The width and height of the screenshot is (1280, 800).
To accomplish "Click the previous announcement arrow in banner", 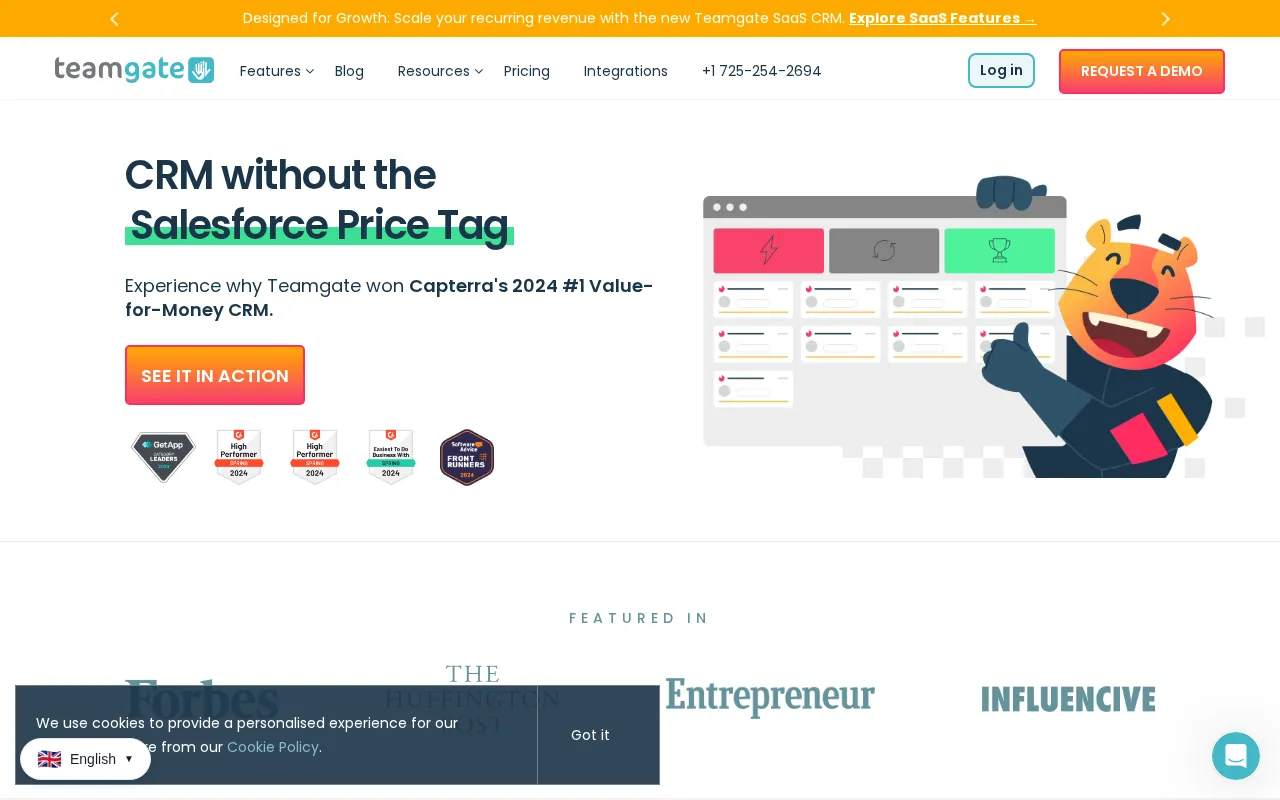I will point(114,19).
